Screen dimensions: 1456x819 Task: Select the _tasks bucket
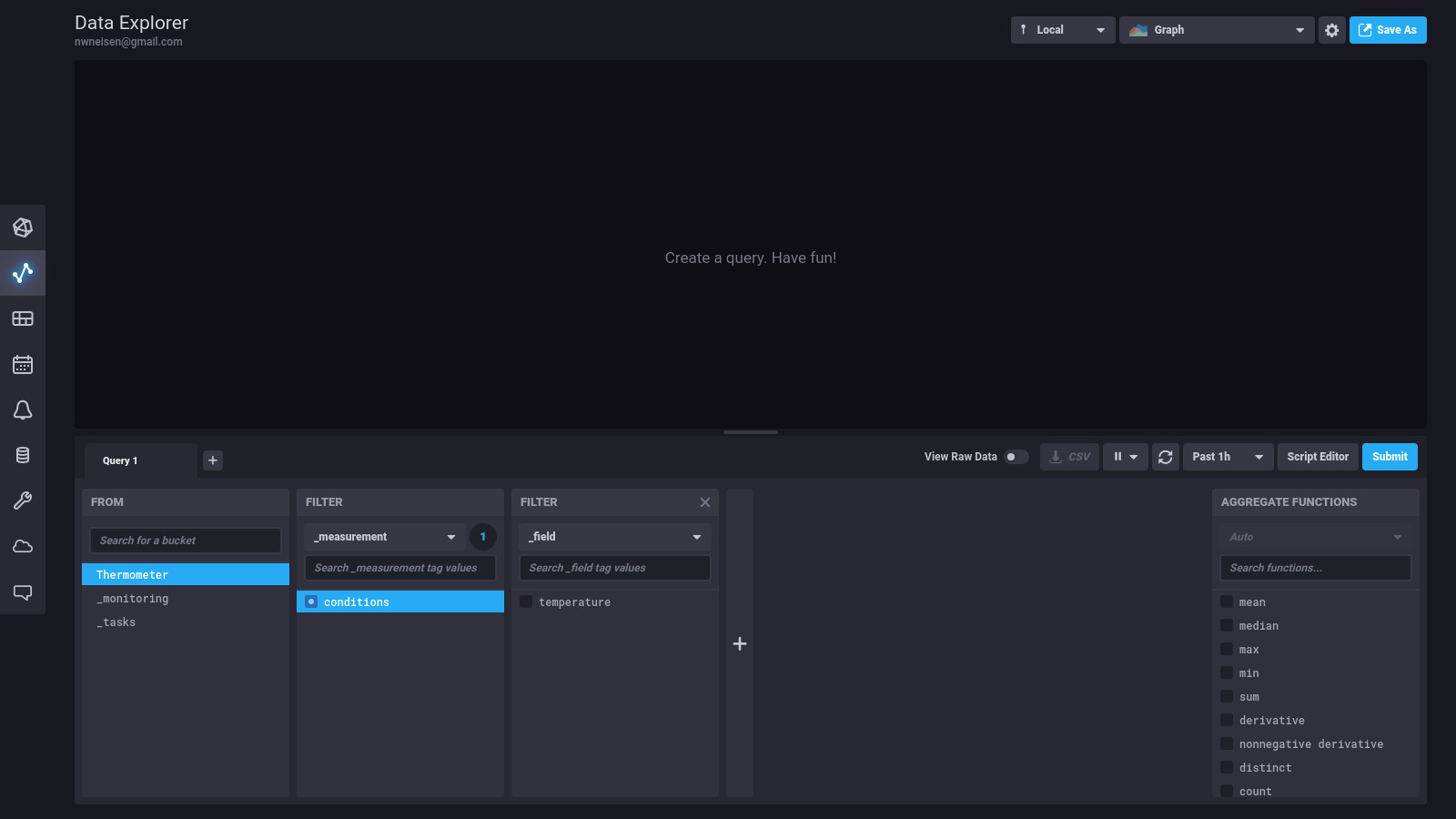coord(186,622)
